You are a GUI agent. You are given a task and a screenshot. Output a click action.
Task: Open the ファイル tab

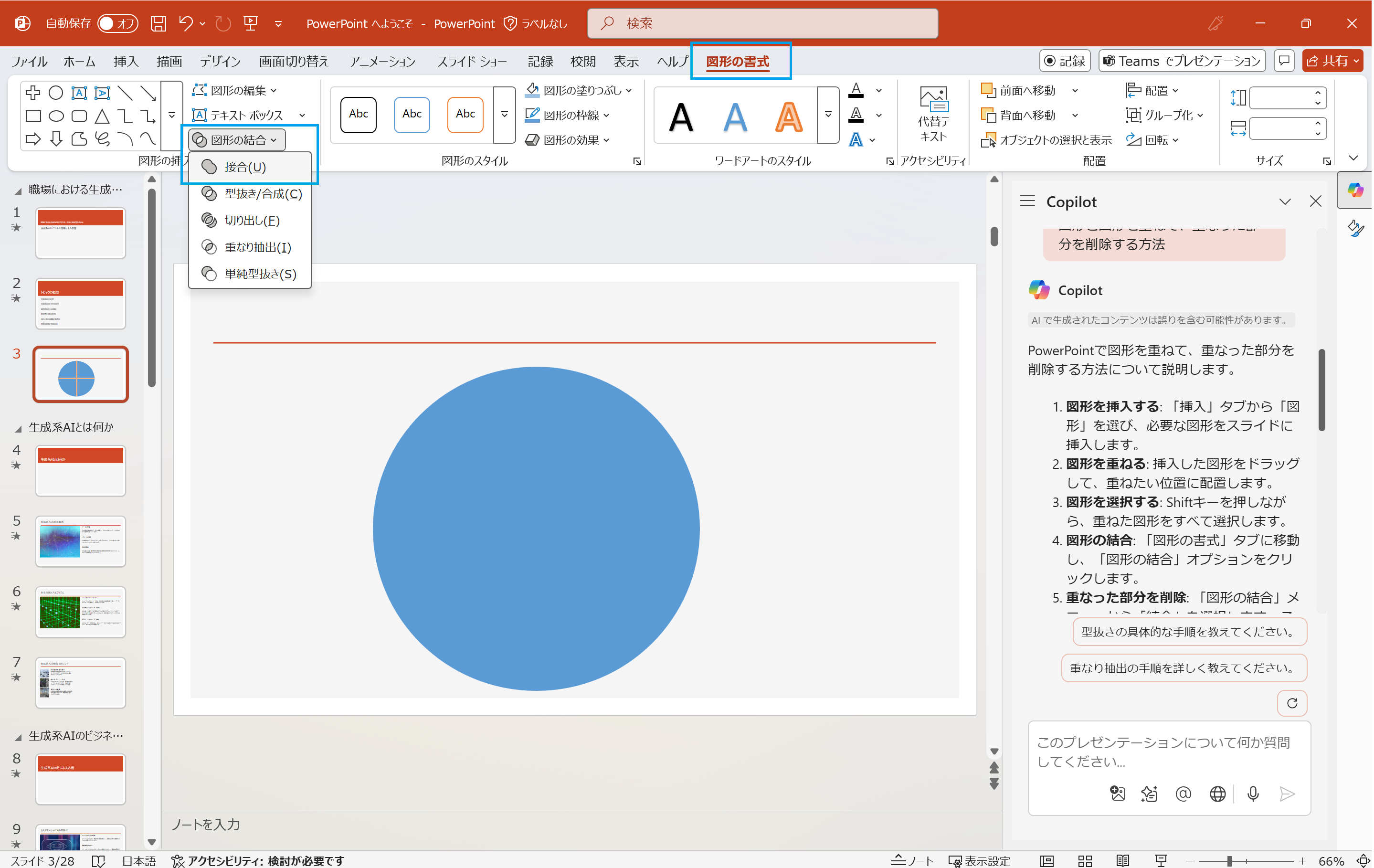click(x=29, y=61)
